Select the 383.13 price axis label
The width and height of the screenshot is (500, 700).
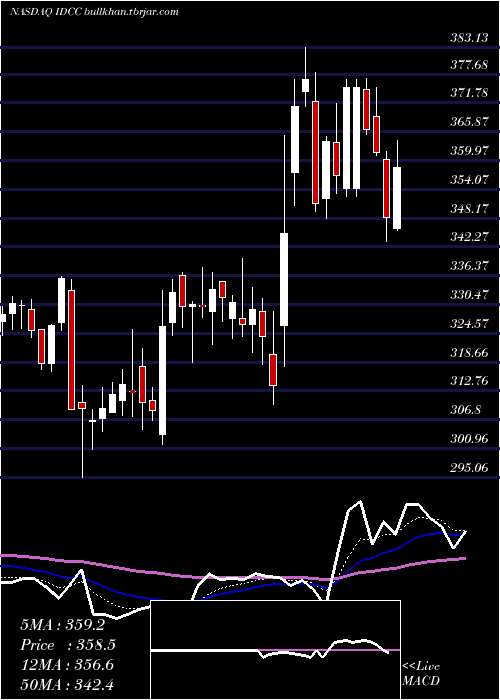click(469, 38)
